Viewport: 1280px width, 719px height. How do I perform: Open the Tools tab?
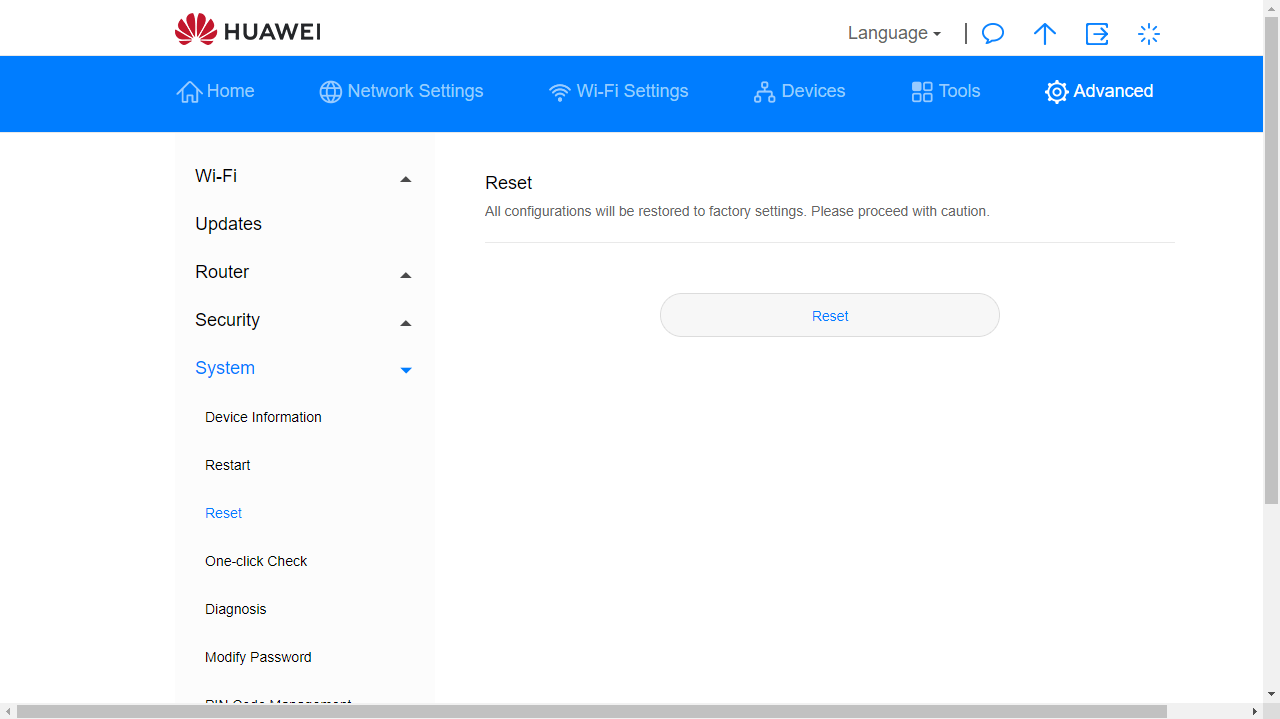(x=946, y=91)
